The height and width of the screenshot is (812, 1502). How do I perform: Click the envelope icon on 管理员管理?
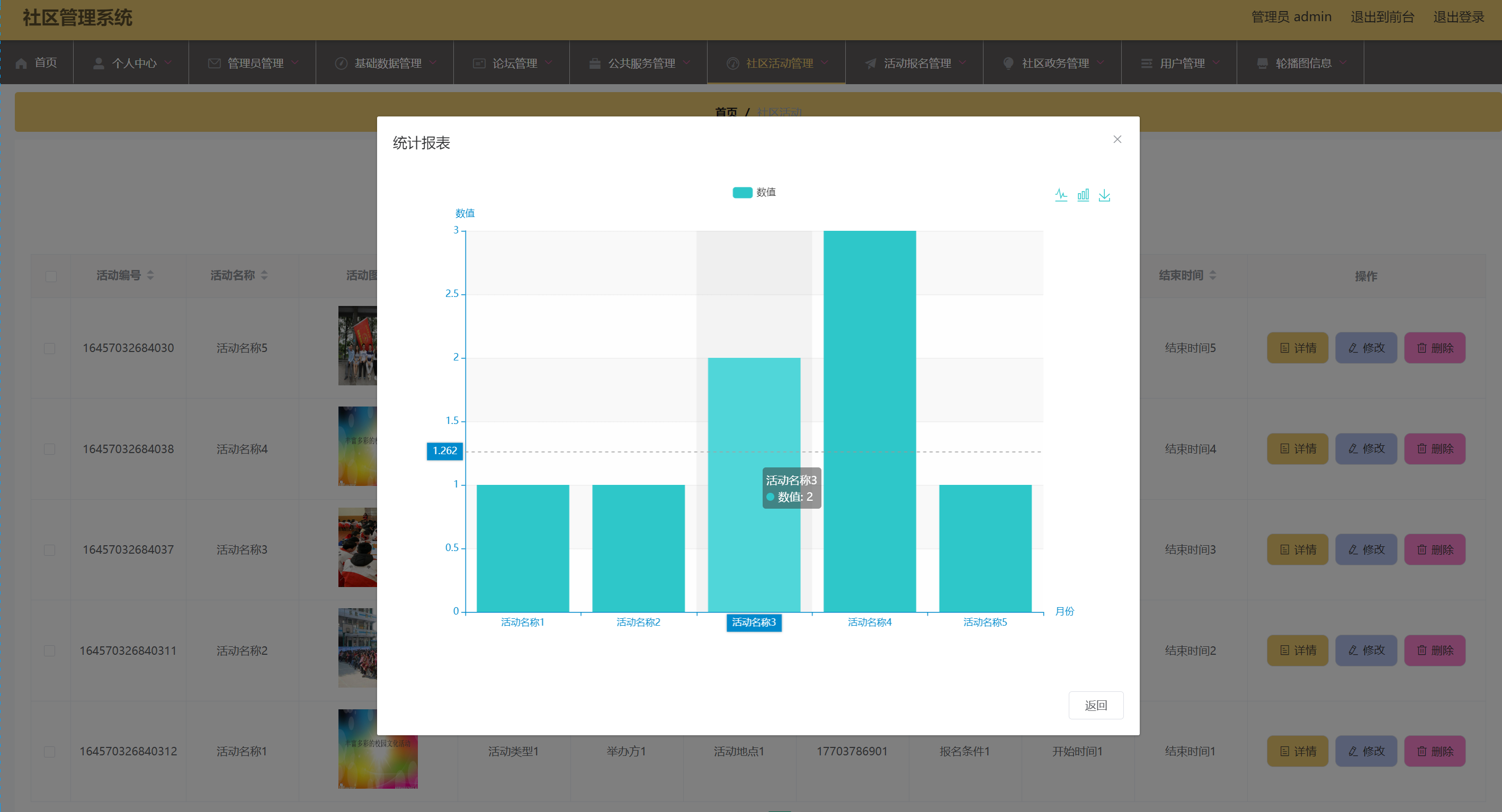pos(214,63)
